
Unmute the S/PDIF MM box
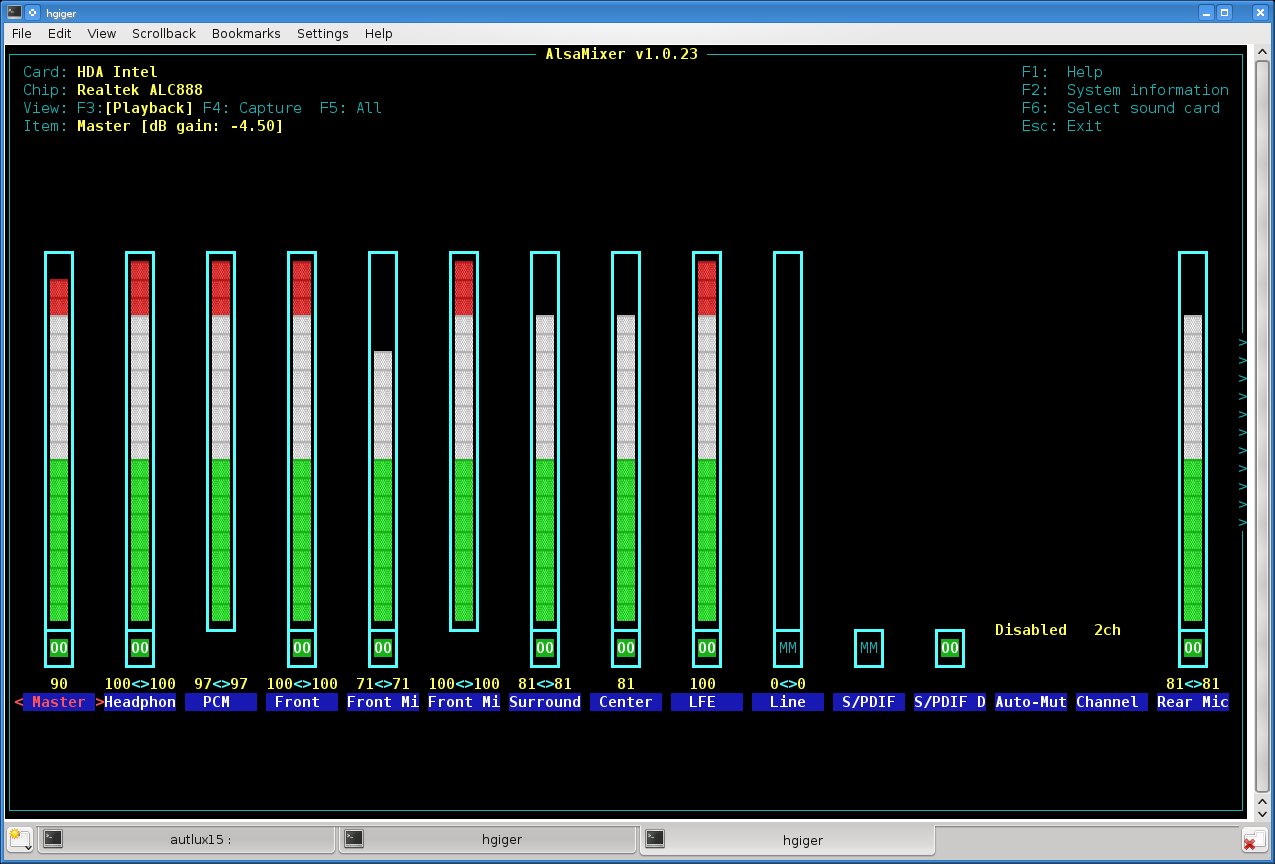(x=869, y=648)
